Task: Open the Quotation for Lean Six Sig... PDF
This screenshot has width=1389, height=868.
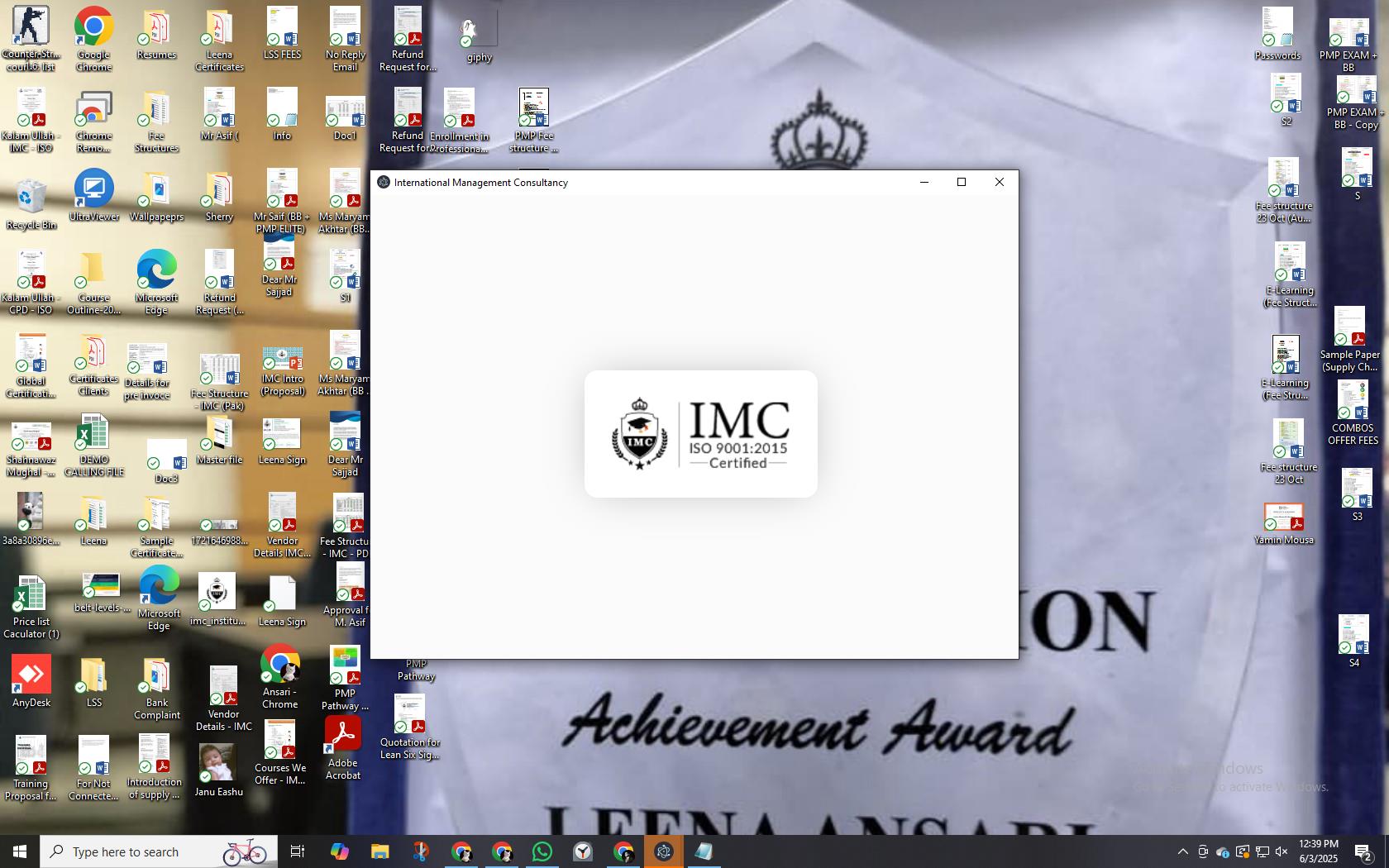Action: (x=409, y=727)
